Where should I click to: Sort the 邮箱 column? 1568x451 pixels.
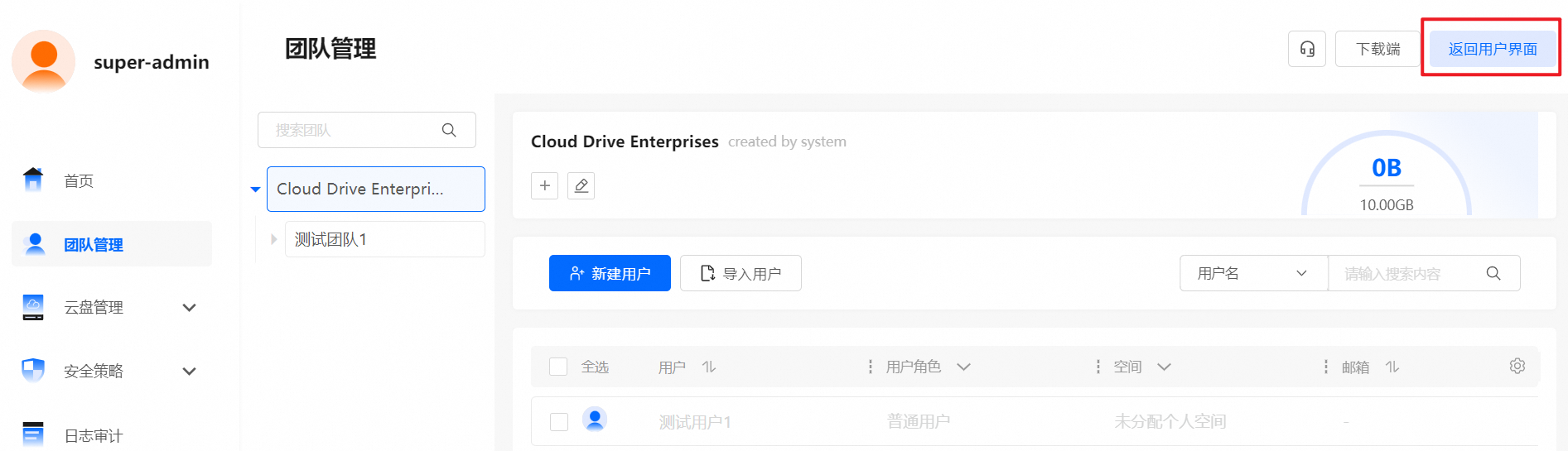coord(1392,367)
